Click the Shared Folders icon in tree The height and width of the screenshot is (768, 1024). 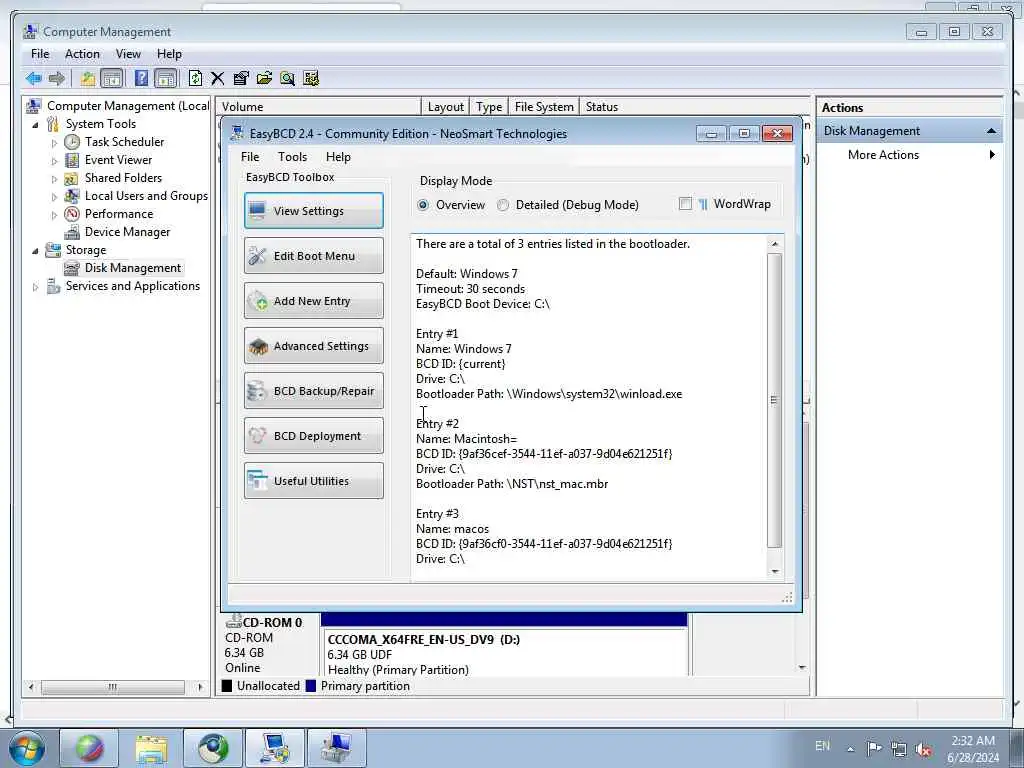coord(72,178)
